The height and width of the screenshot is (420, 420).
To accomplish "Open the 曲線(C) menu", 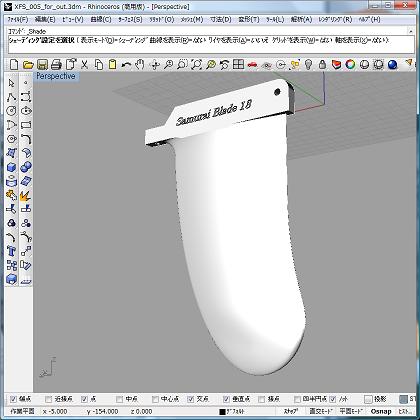I will 101,20.
